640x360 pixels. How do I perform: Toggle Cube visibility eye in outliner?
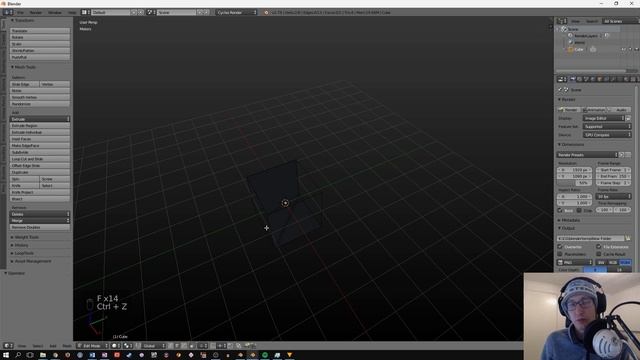[x=623, y=49]
